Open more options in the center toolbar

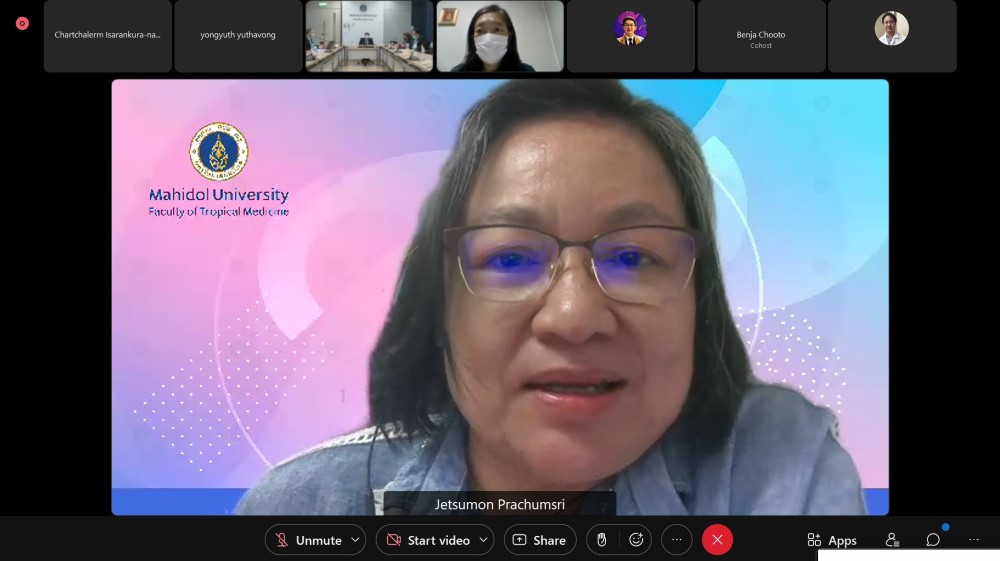point(676,540)
